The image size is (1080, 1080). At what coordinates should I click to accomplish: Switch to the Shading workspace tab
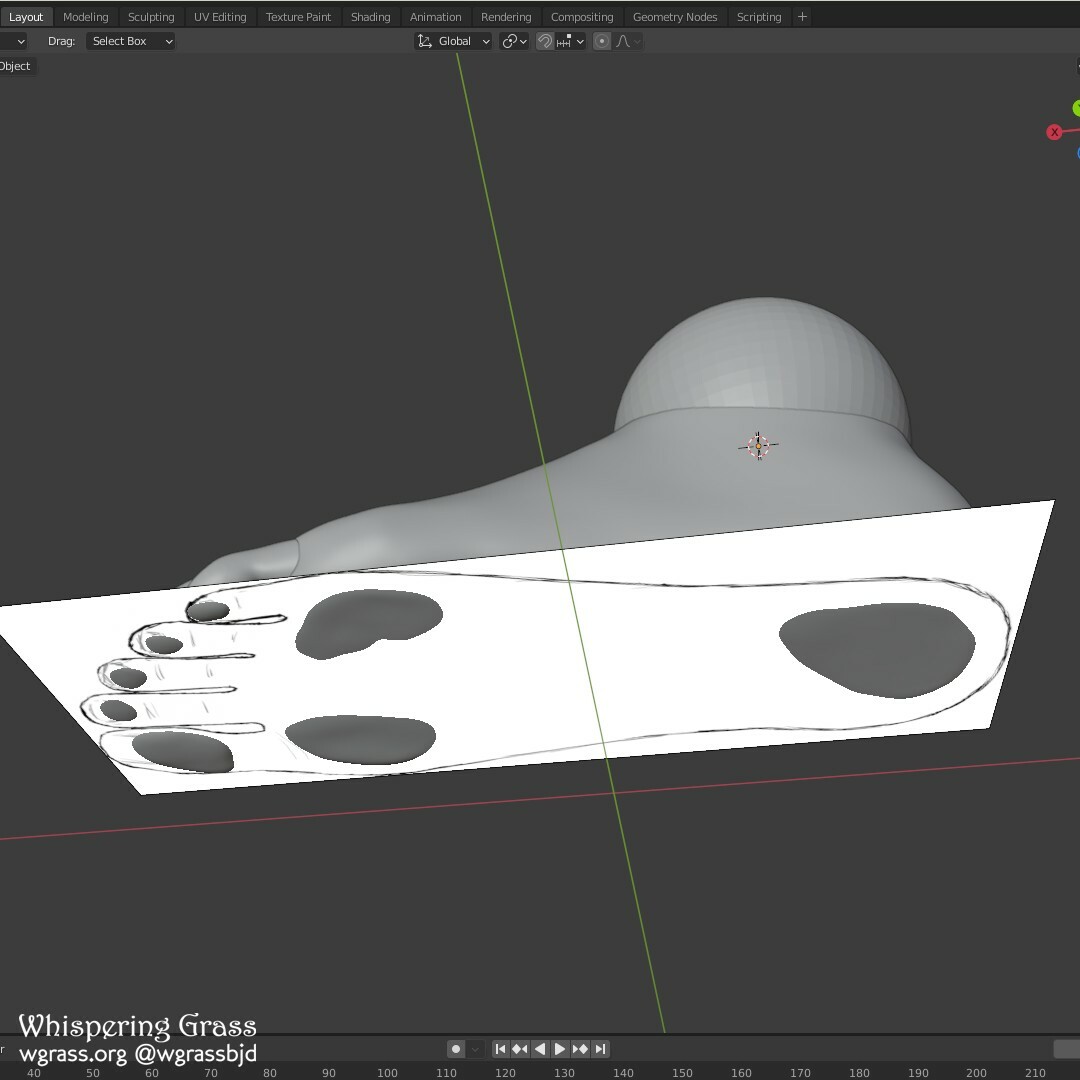371,17
